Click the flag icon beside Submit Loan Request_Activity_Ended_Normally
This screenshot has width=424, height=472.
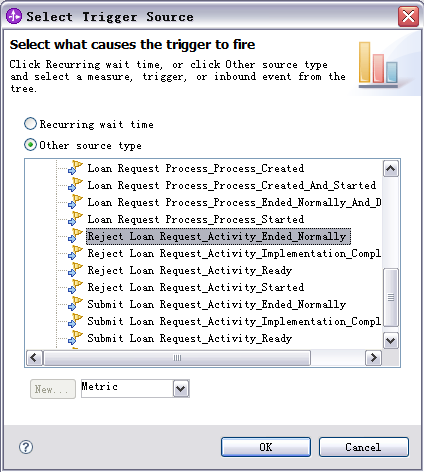[x=75, y=304]
